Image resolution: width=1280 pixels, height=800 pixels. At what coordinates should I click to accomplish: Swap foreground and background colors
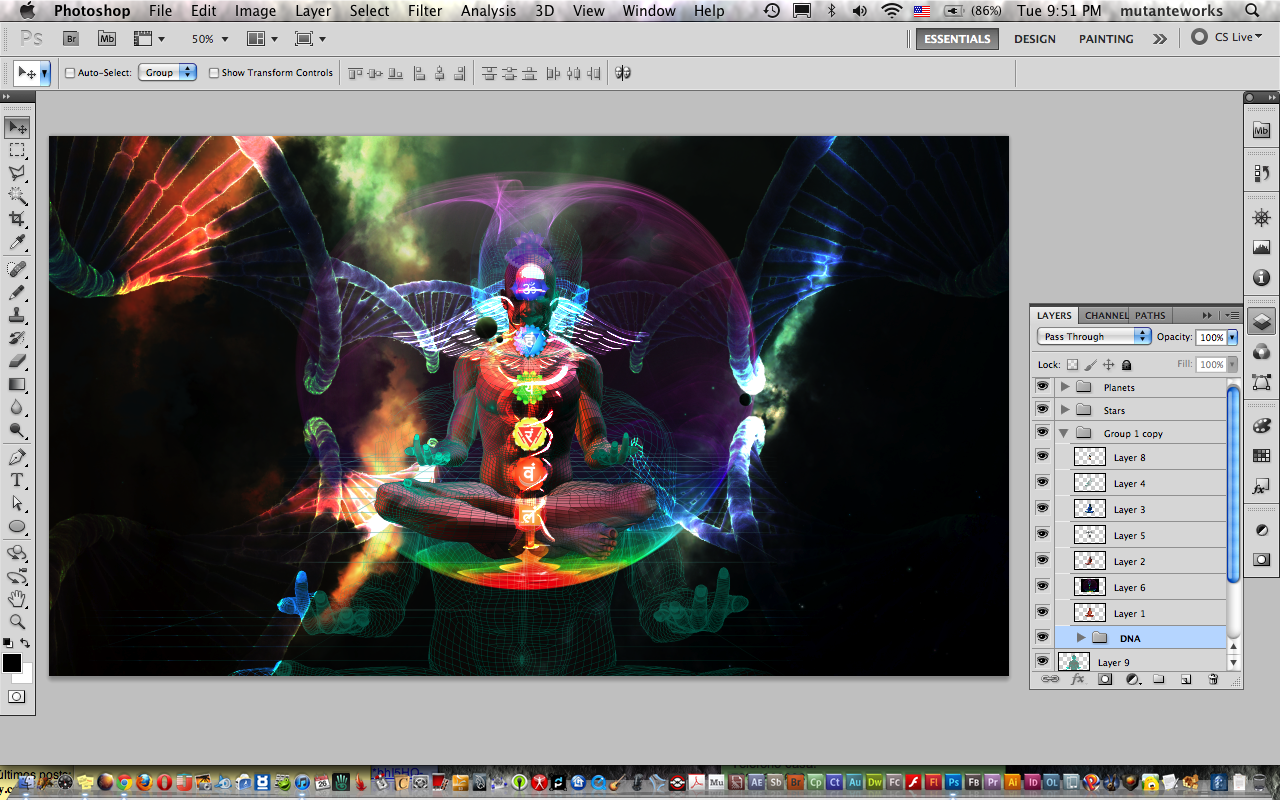point(26,643)
